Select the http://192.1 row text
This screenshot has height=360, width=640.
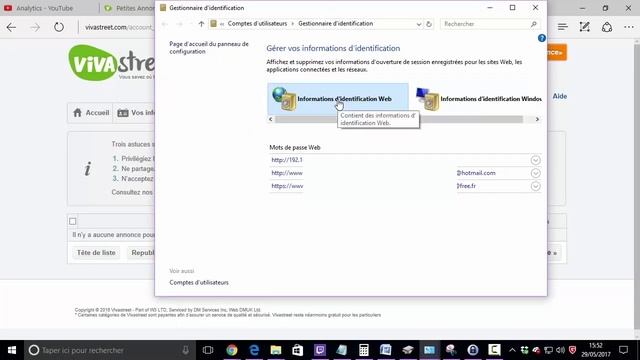click(x=287, y=160)
